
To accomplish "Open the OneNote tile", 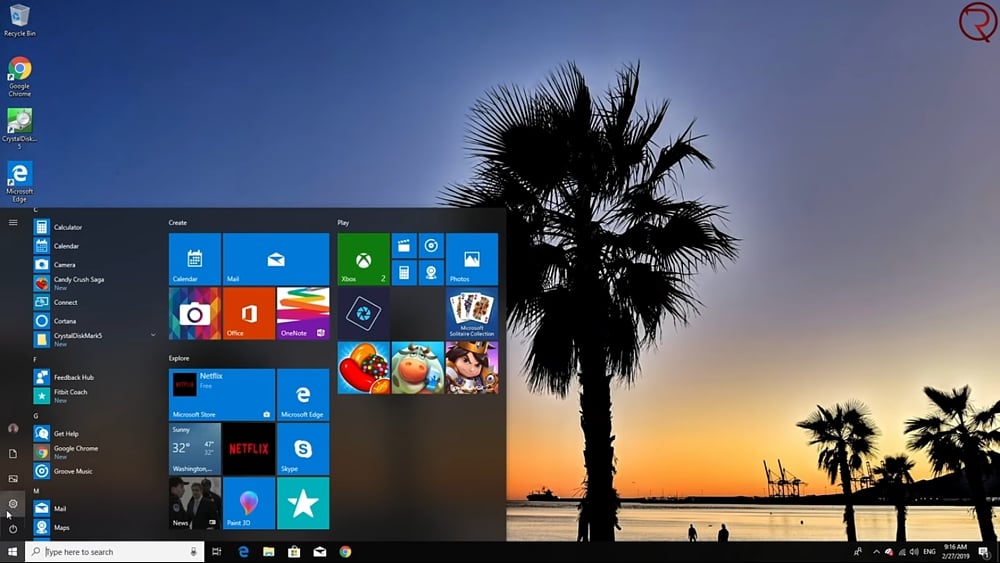I will click(x=303, y=313).
